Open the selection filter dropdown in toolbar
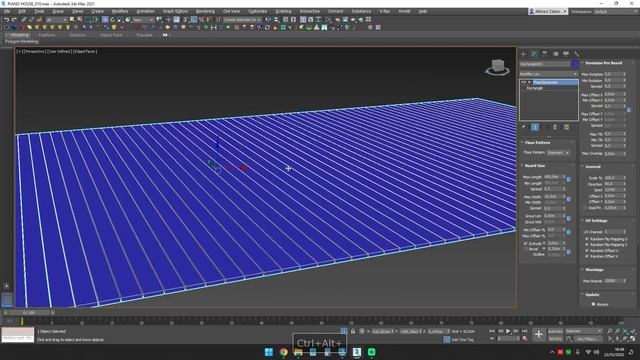 click(x=56, y=20)
